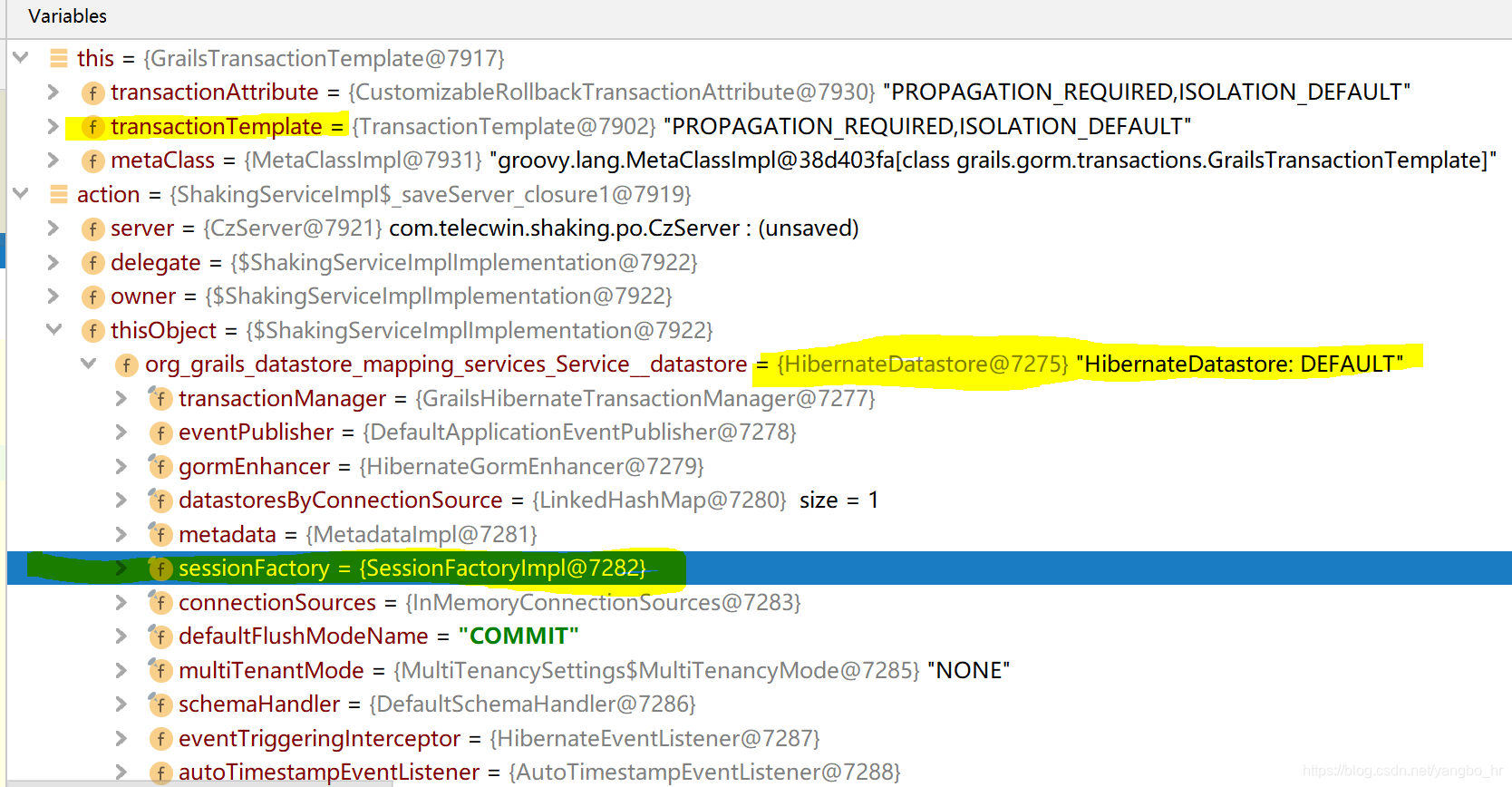Expand the connectionSources field
This screenshot has height=787, width=1512.
(121, 602)
